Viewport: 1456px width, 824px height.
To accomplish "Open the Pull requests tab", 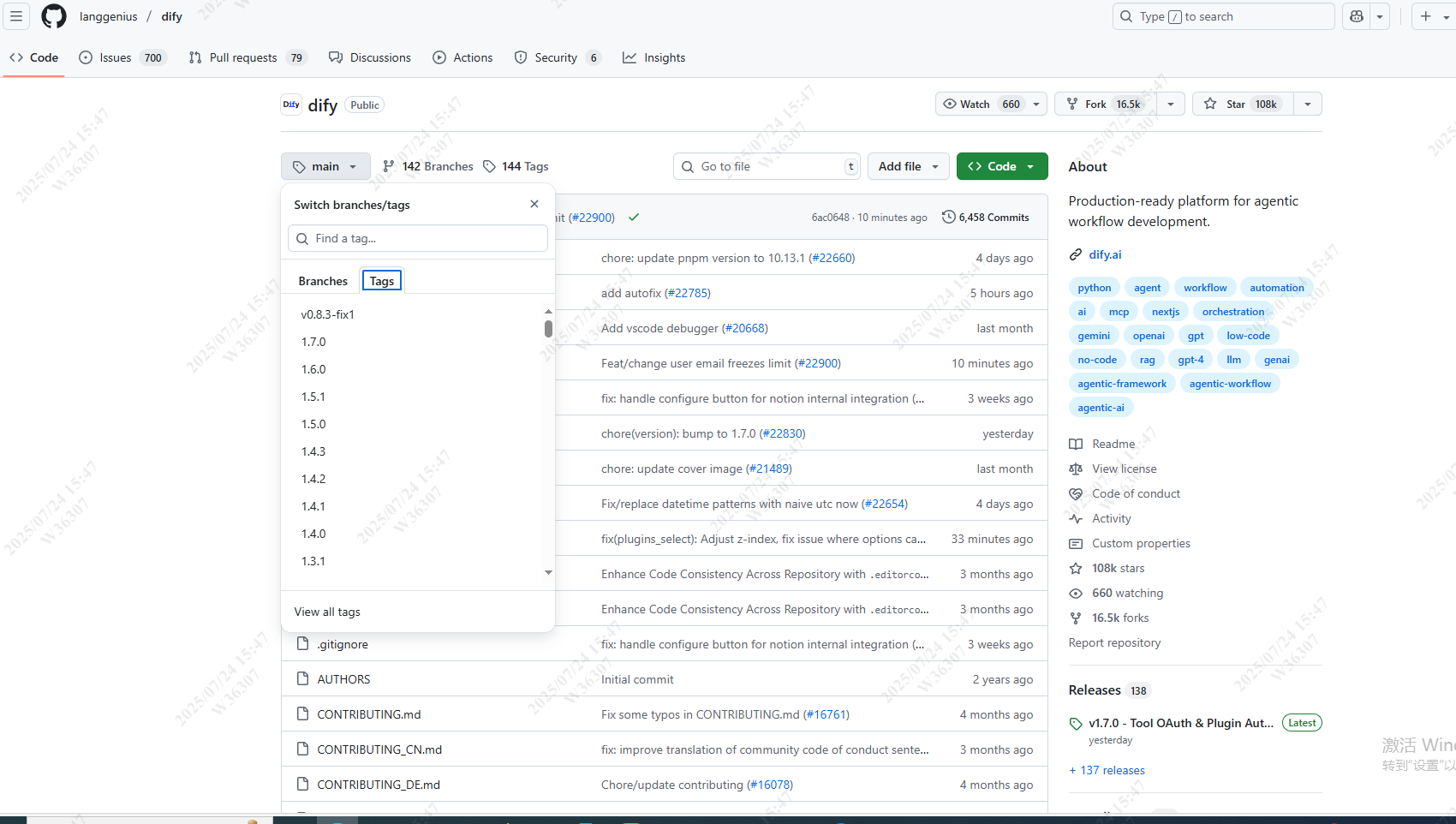I will (x=243, y=57).
